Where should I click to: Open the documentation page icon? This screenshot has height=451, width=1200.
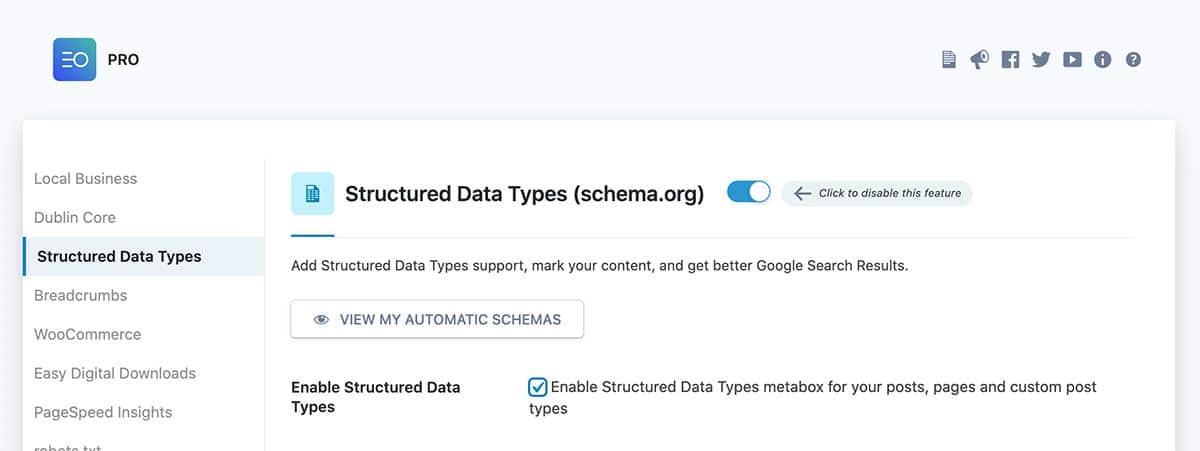[949, 59]
